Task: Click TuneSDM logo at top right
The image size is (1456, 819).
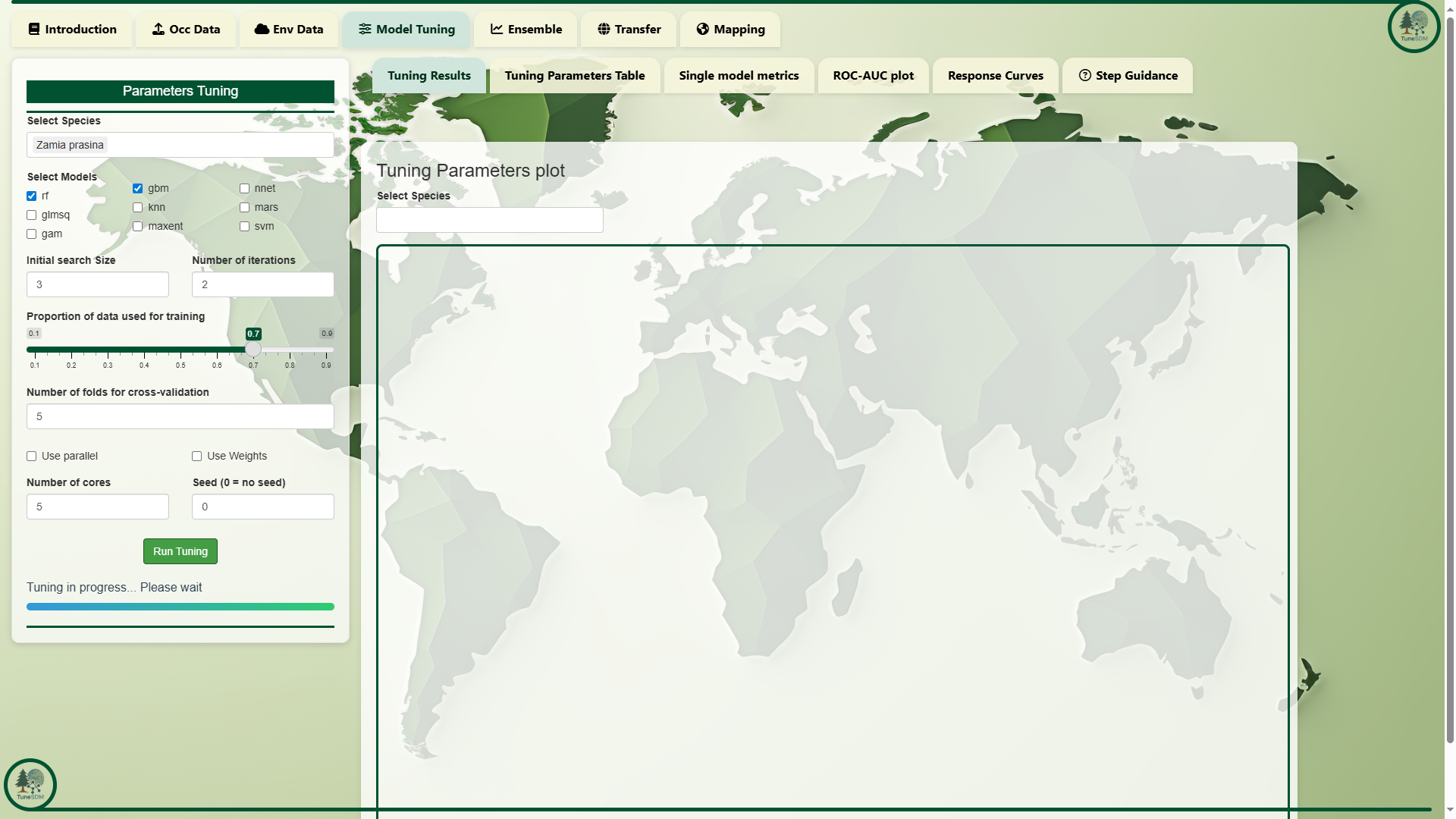Action: 1414,27
